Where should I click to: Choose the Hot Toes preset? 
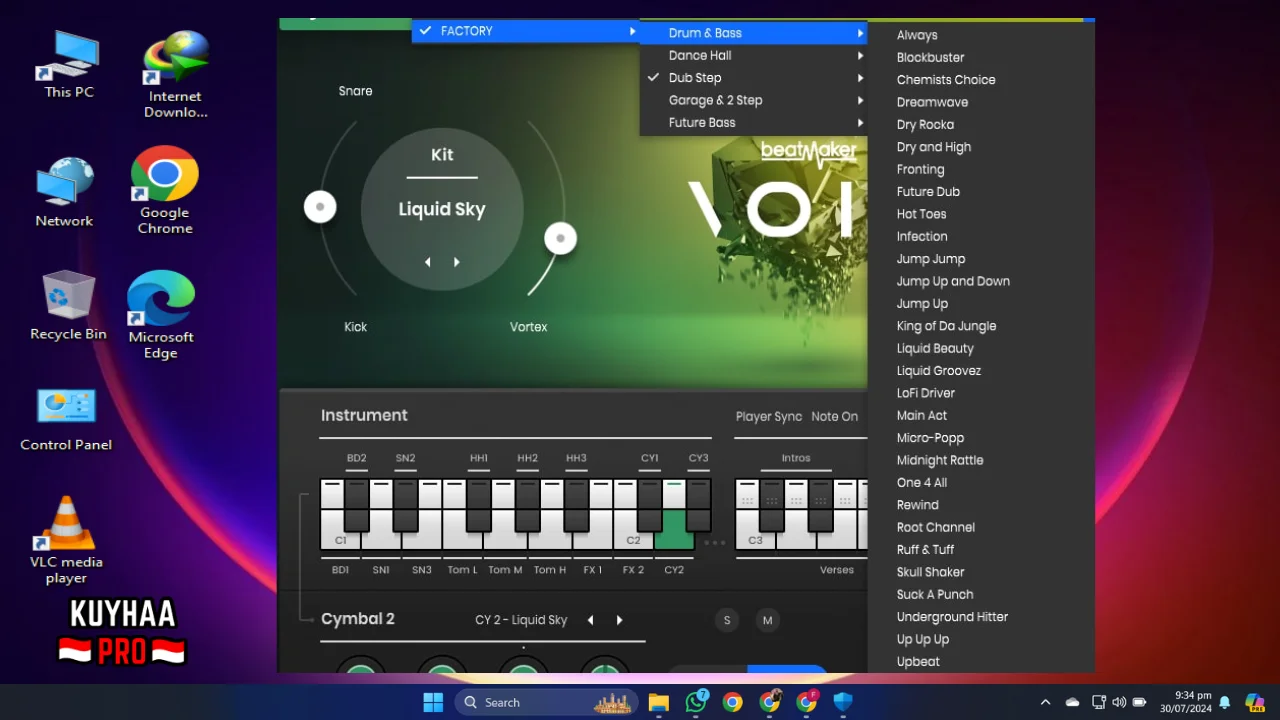point(921,214)
